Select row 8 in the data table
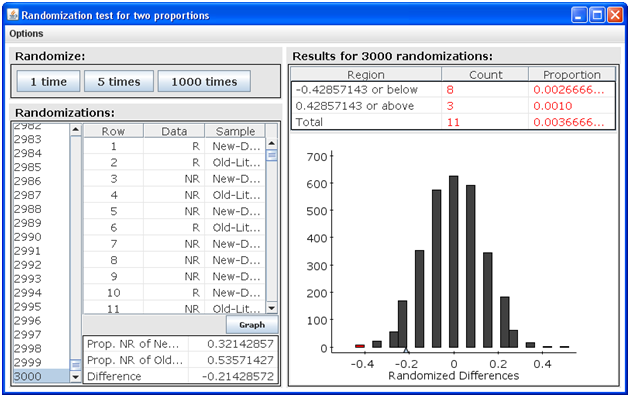Image resolution: width=630 pixels, height=397 pixels. click(x=174, y=260)
